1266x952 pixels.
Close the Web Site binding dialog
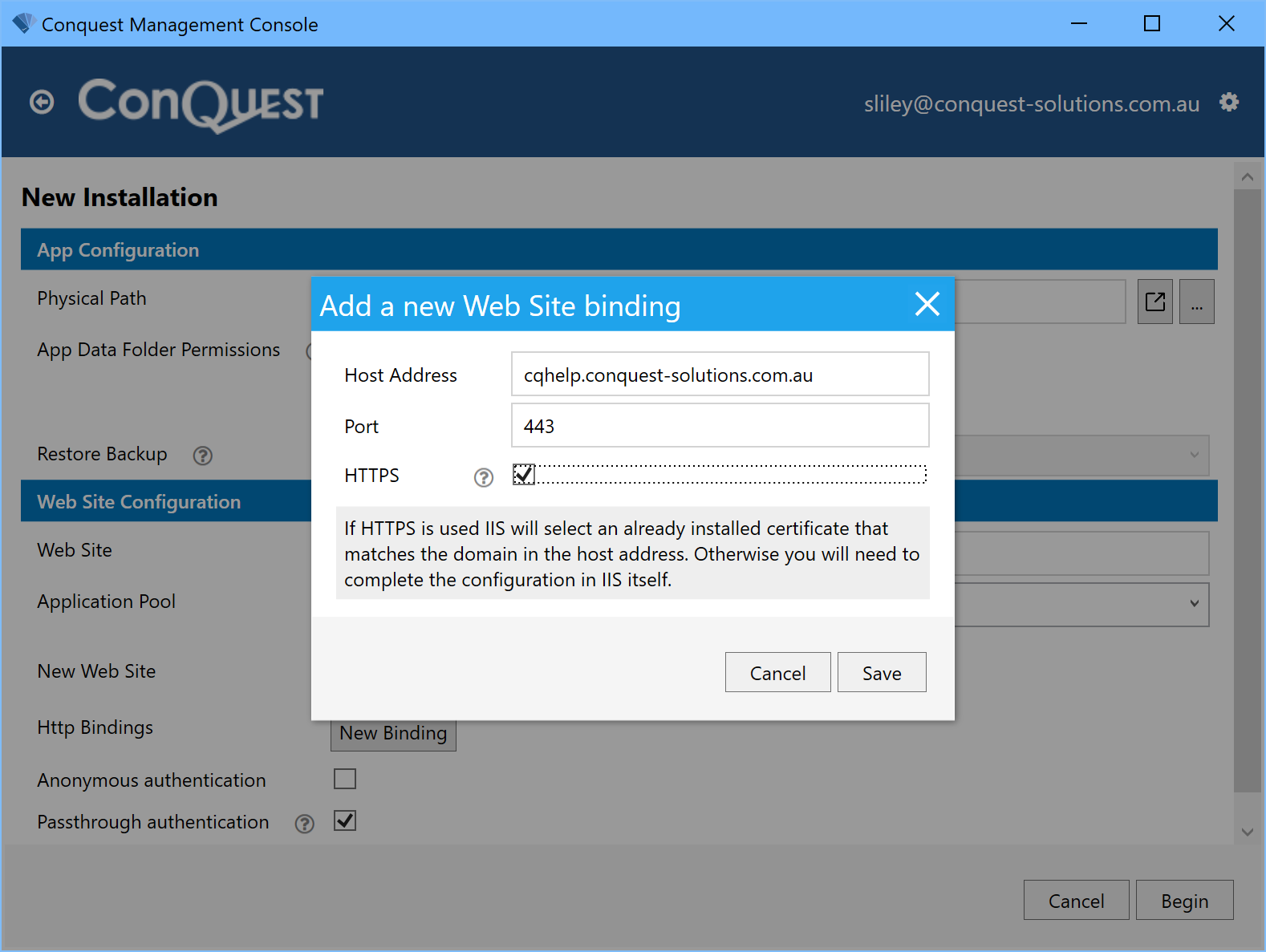coord(927,304)
